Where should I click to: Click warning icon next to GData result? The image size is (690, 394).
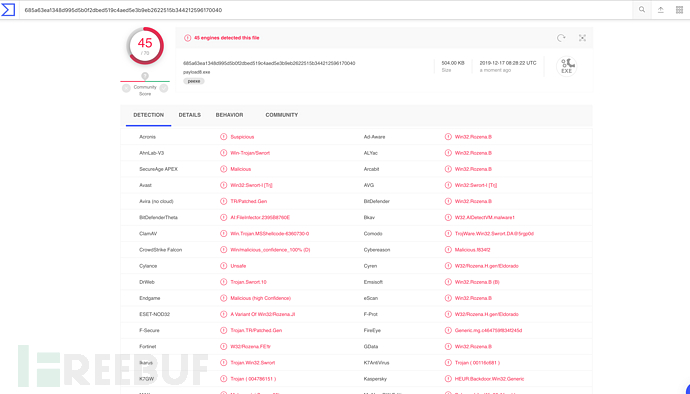coord(448,346)
